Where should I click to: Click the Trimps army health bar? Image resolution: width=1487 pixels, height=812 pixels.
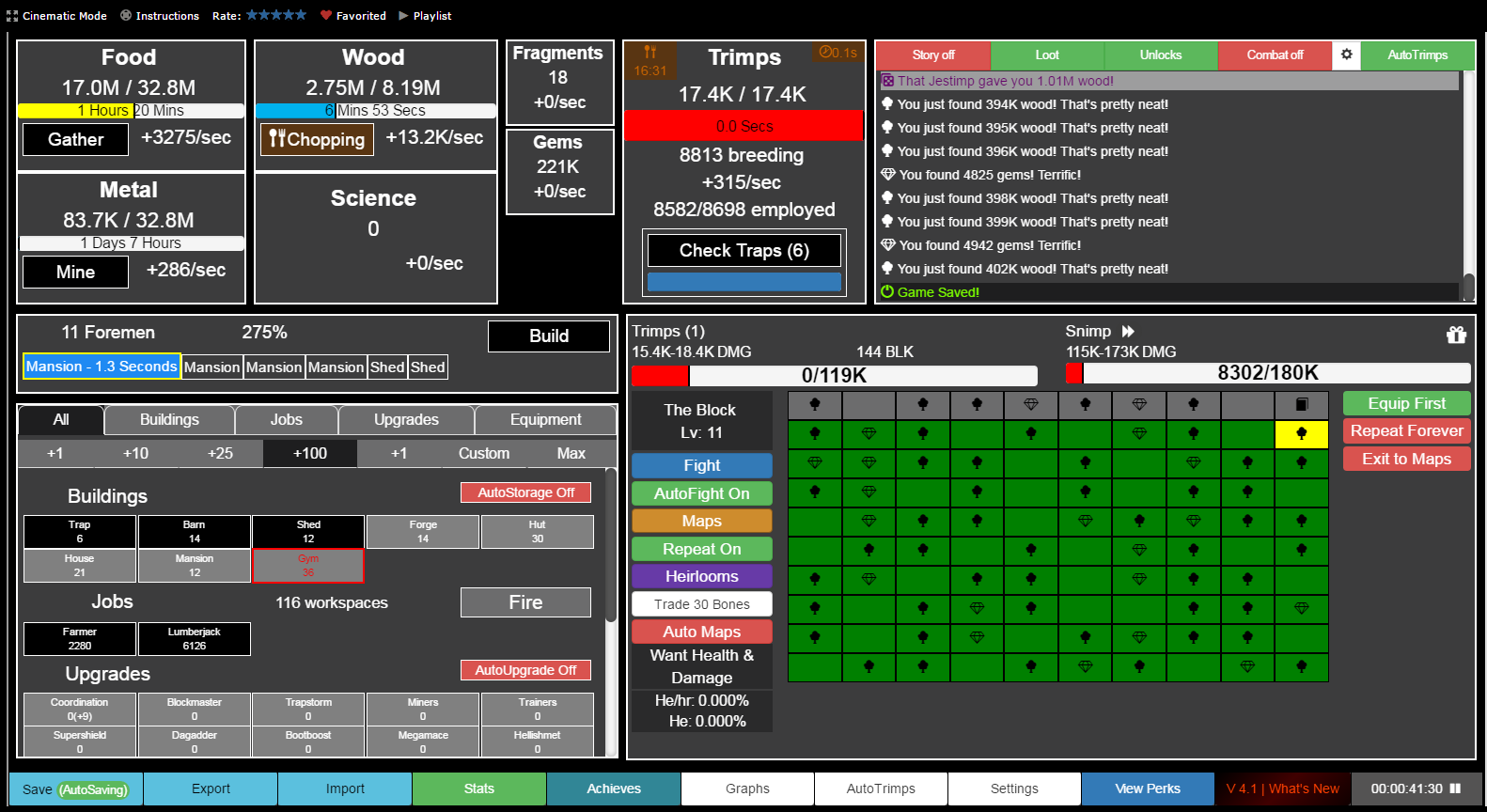coord(834,376)
